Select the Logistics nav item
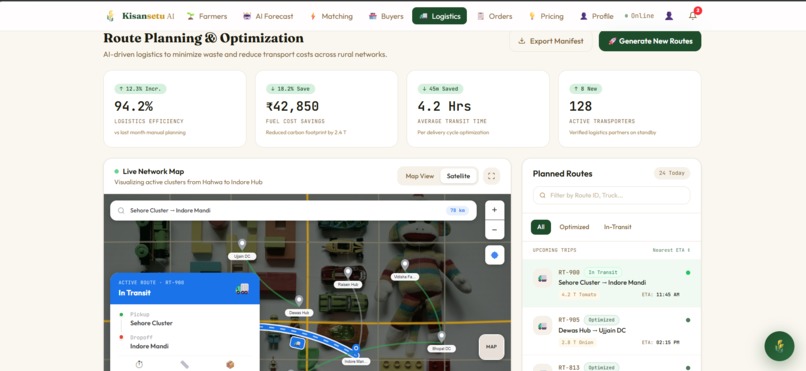Viewport: 806px width, 371px height. pyautogui.click(x=439, y=16)
